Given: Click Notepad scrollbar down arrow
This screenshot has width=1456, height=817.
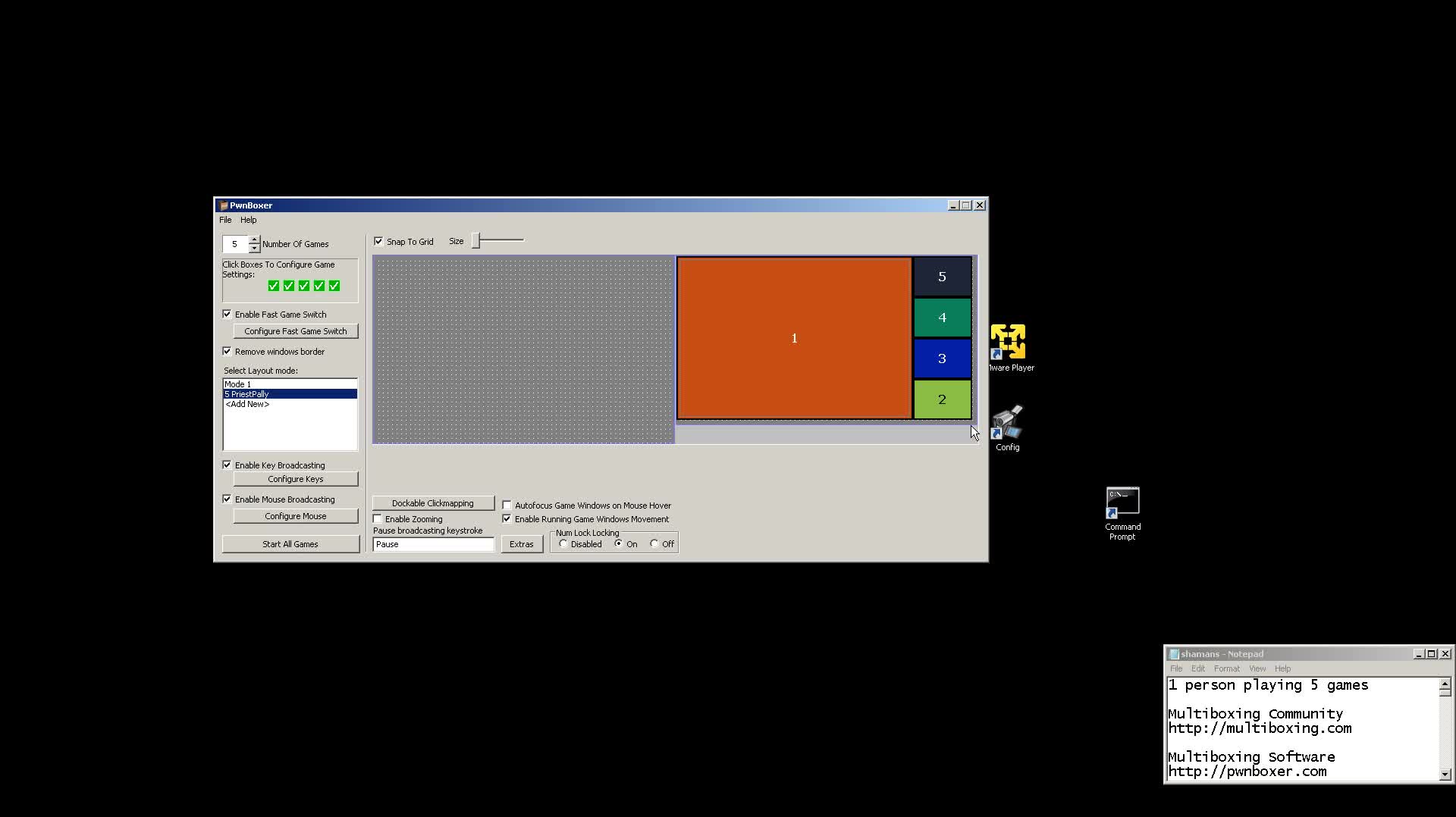Looking at the screenshot, I should pos(1445,774).
